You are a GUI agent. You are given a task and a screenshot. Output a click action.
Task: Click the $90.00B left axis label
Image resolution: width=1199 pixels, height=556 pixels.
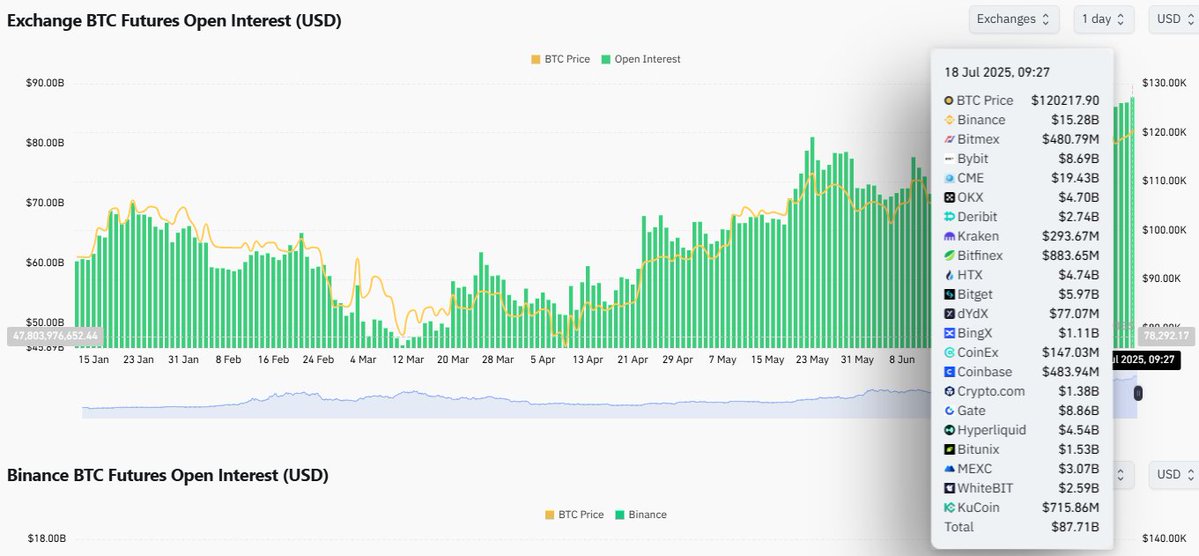coord(46,83)
